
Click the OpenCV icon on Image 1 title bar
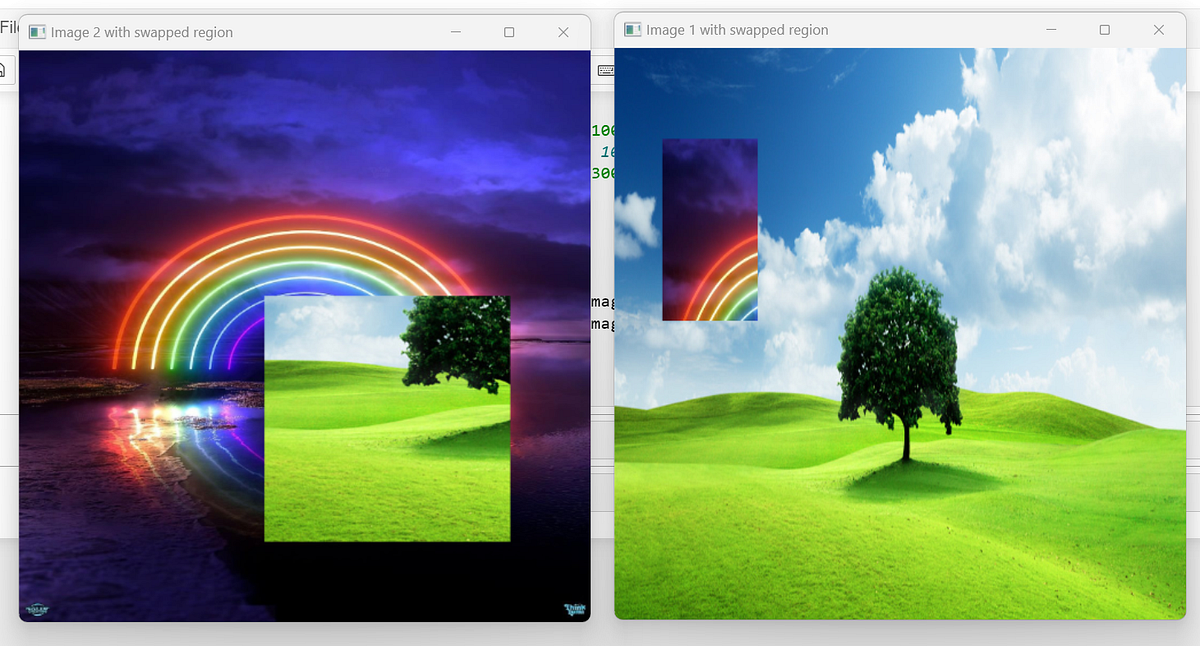tap(631, 30)
